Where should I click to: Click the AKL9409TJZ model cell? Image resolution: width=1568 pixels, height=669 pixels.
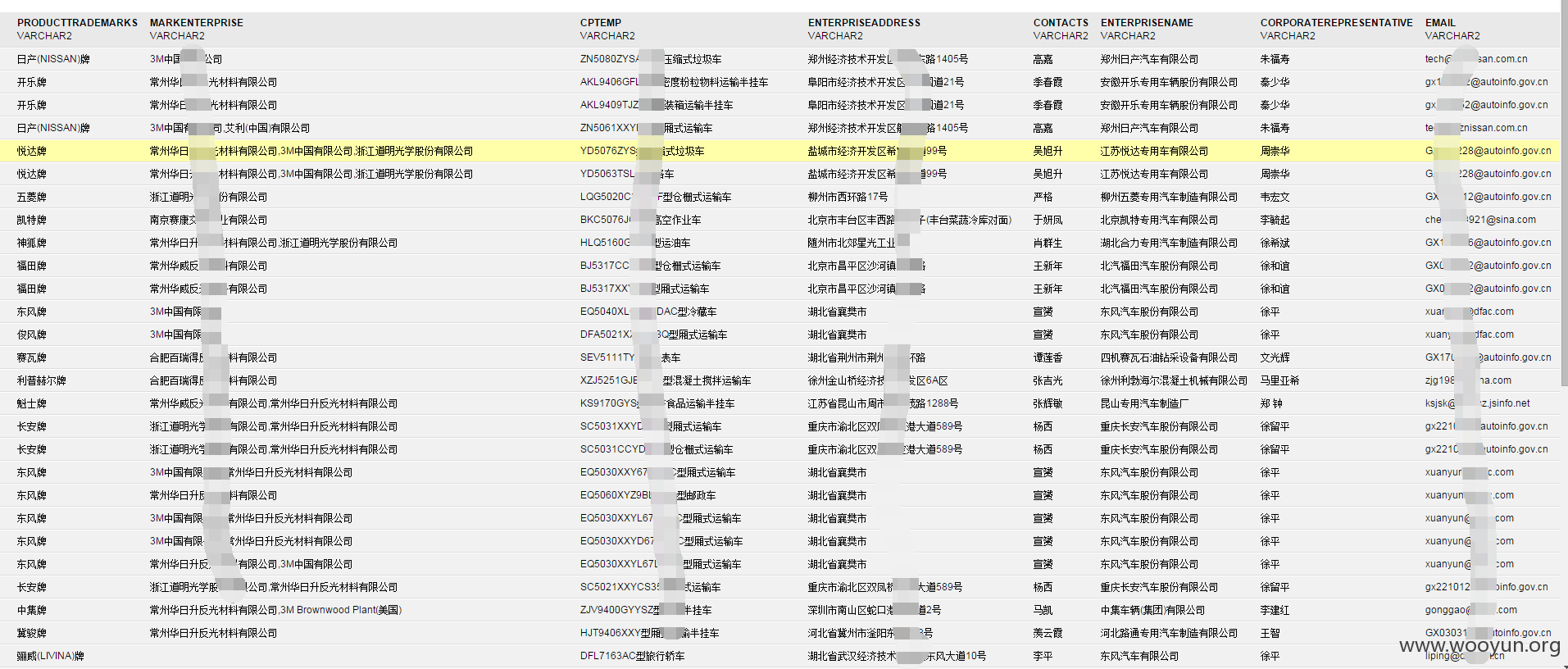point(657,105)
